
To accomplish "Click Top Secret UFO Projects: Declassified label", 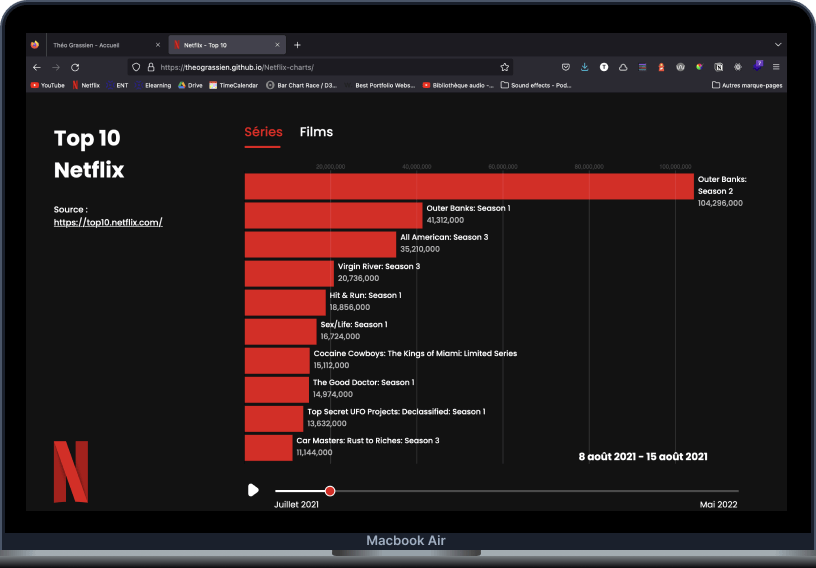I will 396,412.
